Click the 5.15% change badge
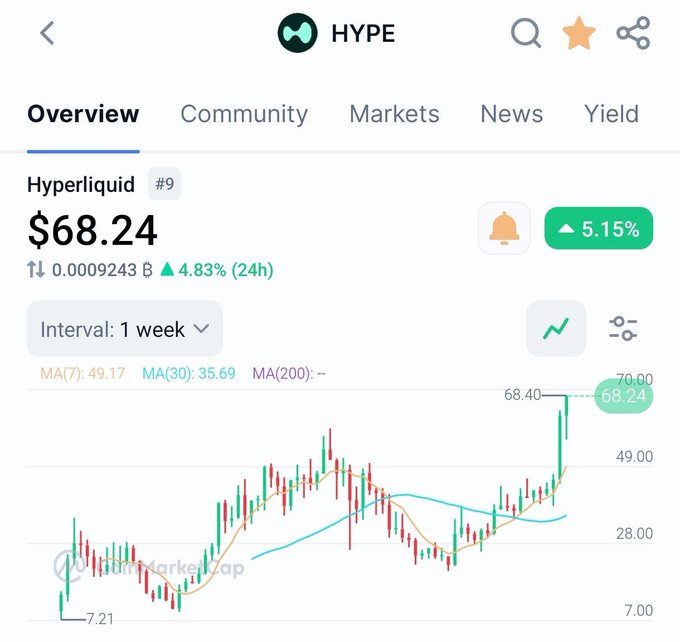This screenshot has height=642, width=680. pyautogui.click(x=599, y=228)
